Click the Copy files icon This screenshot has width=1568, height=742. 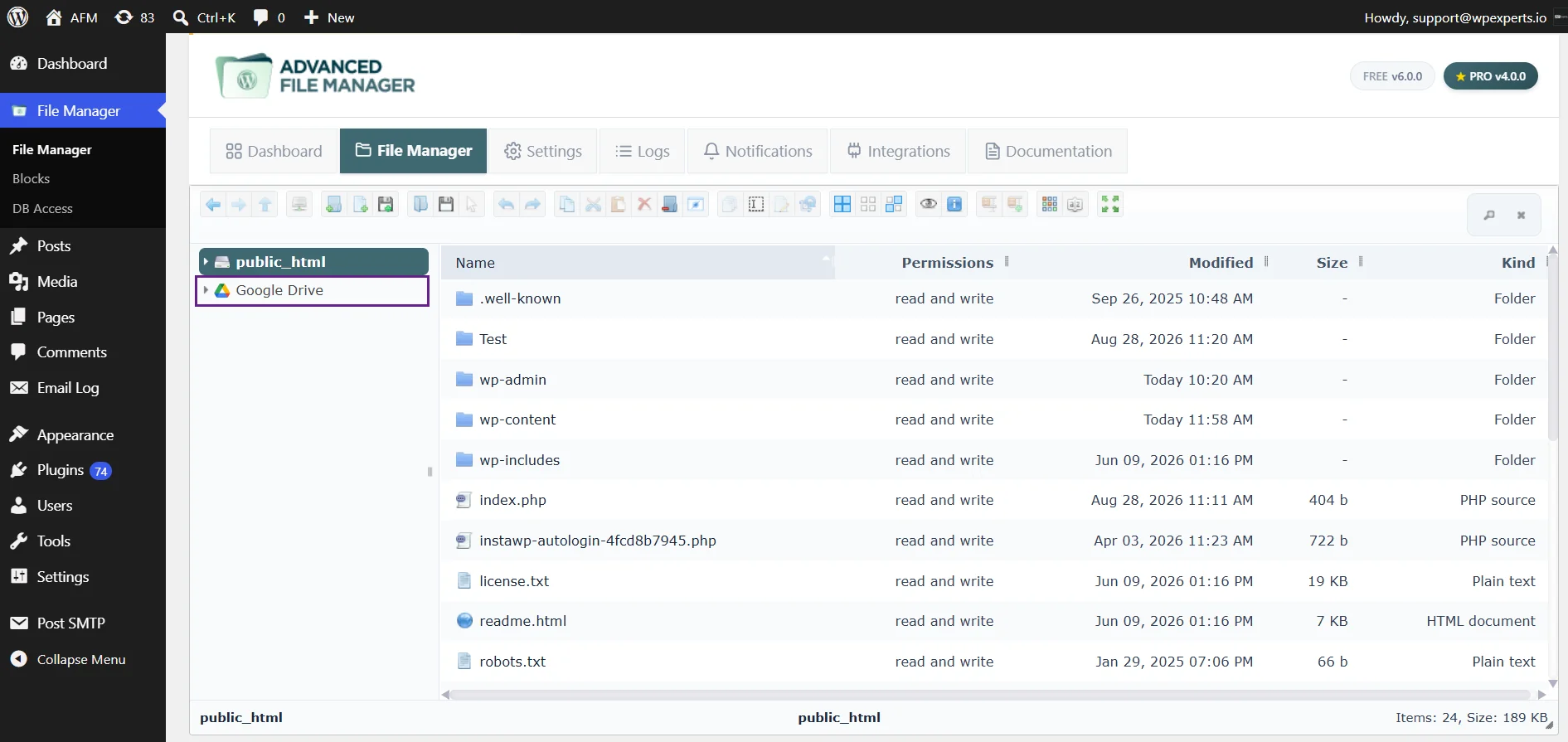point(567,204)
